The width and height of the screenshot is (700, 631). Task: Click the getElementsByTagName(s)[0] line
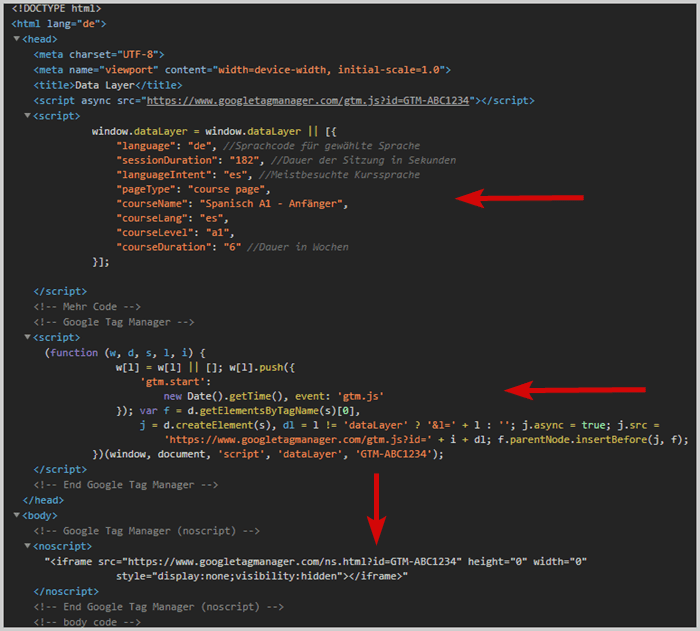pyautogui.click(x=238, y=411)
